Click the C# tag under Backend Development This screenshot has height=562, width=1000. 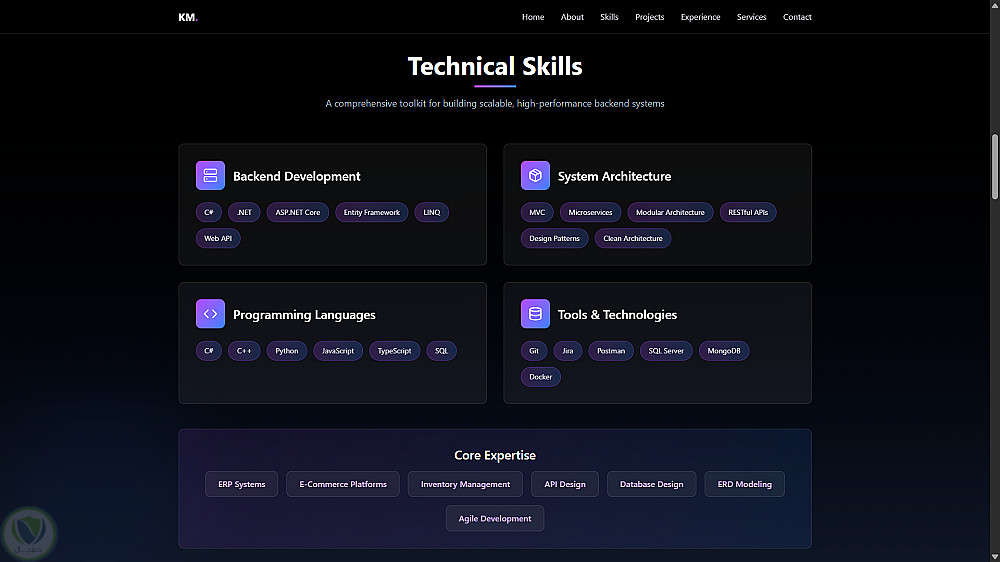209,212
